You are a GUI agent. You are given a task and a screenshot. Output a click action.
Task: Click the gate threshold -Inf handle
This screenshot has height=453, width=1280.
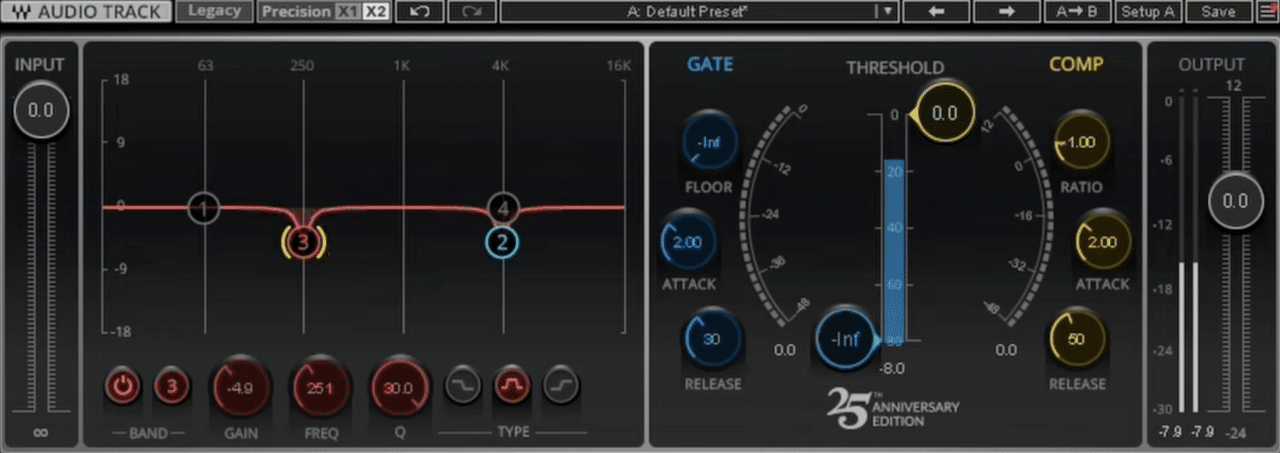pos(846,339)
